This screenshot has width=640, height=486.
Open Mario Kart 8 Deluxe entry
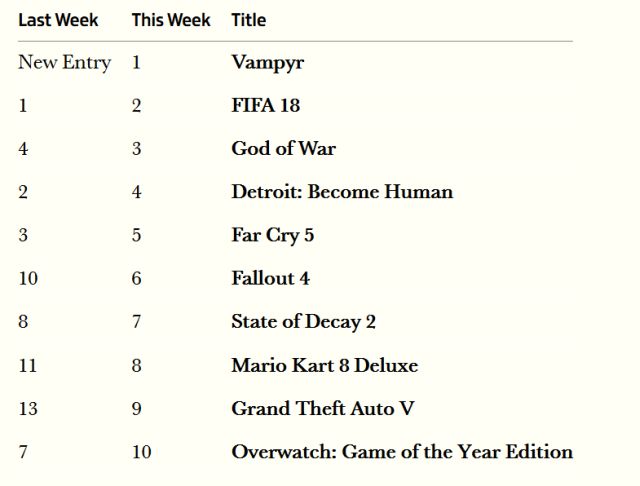pyautogui.click(x=324, y=365)
